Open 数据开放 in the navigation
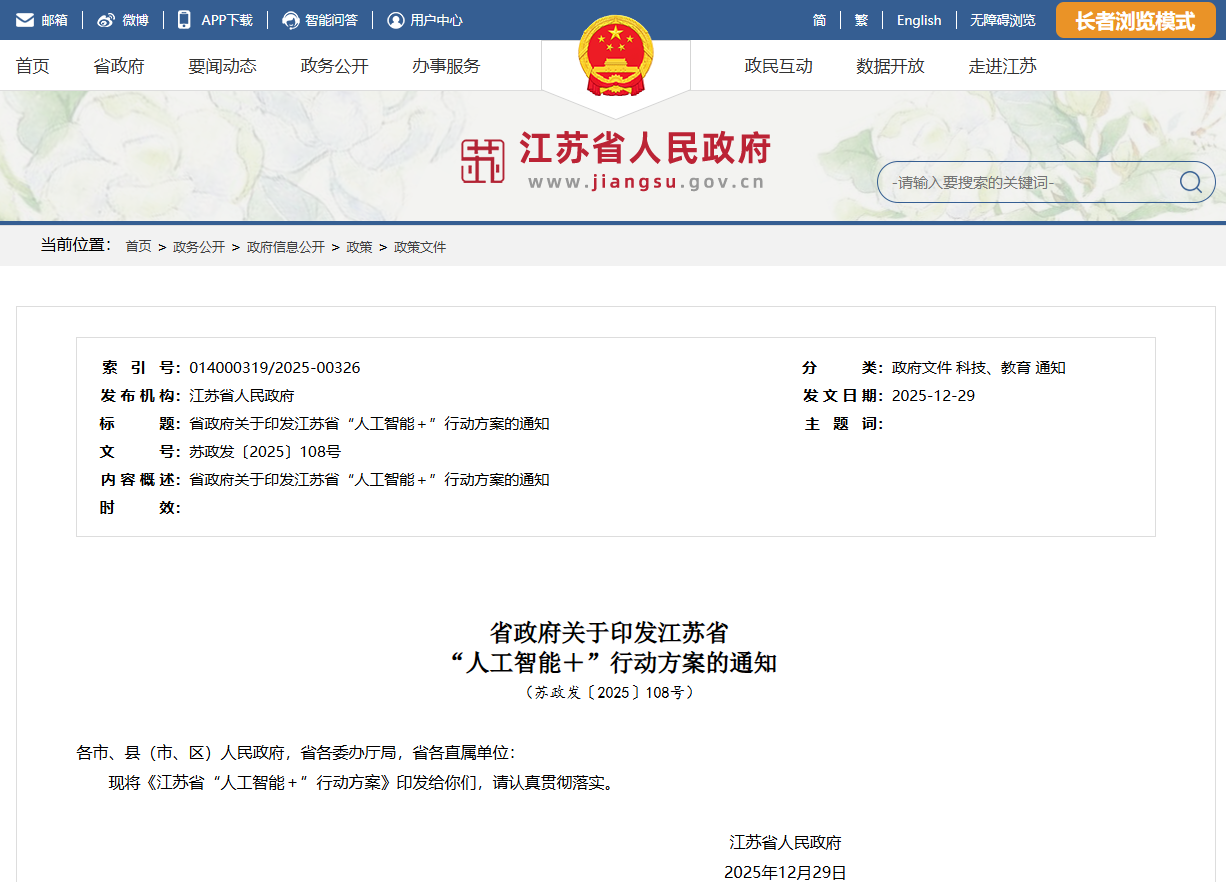The image size is (1226, 882). pyautogui.click(x=888, y=66)
